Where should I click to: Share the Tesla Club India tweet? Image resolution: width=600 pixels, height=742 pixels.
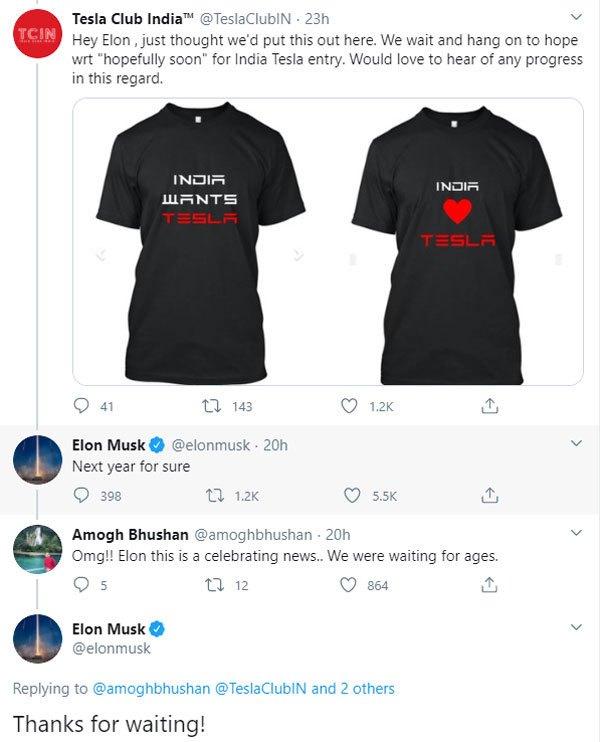click(x=490, y=406)
